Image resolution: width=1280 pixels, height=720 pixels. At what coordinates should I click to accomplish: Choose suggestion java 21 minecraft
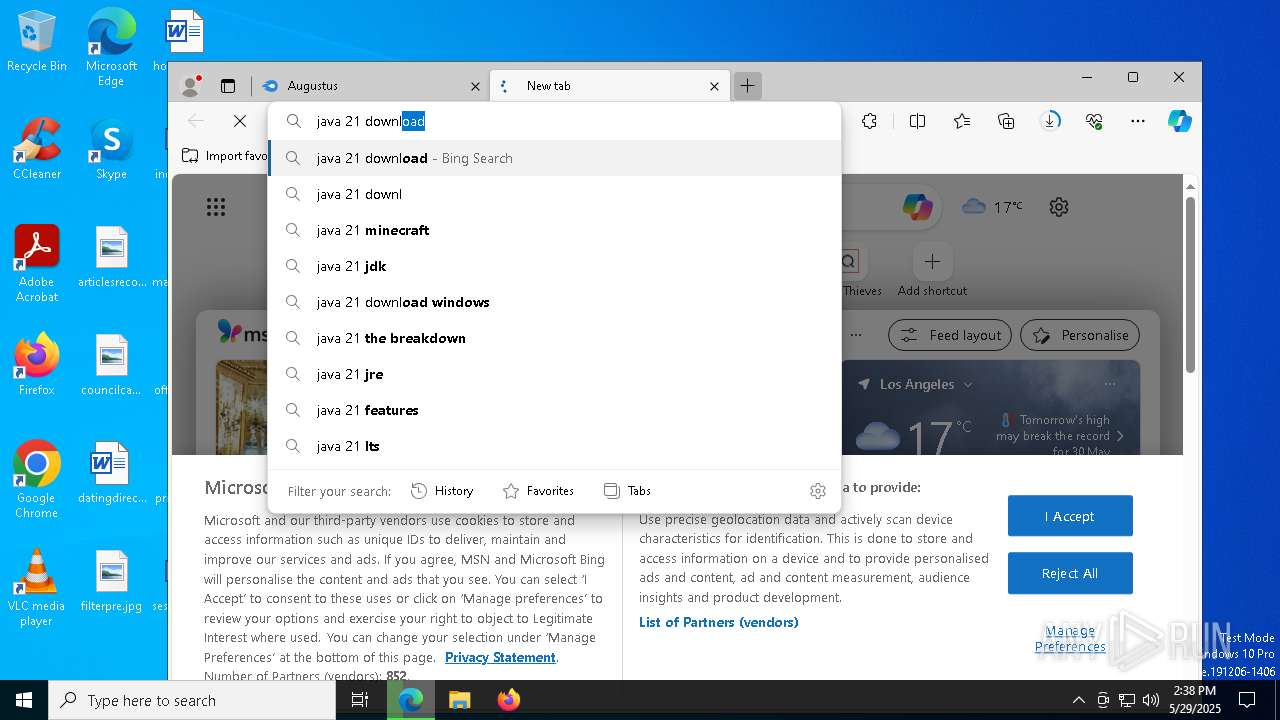555,230
